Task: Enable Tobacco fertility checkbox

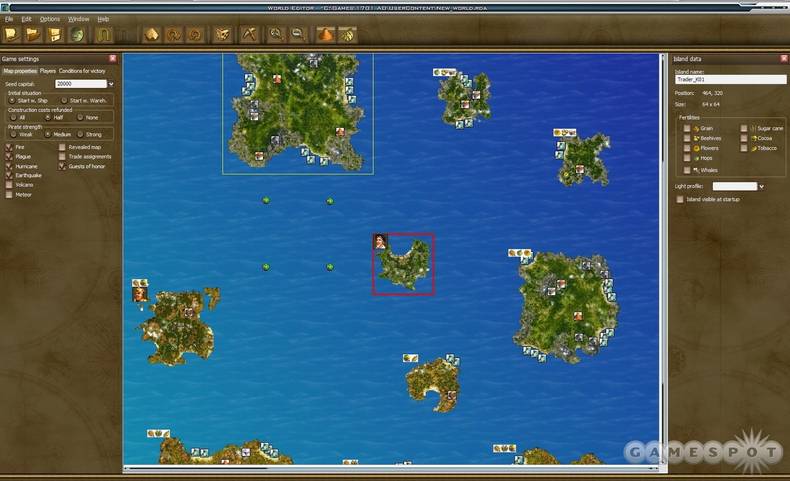Action: [744, 148]
